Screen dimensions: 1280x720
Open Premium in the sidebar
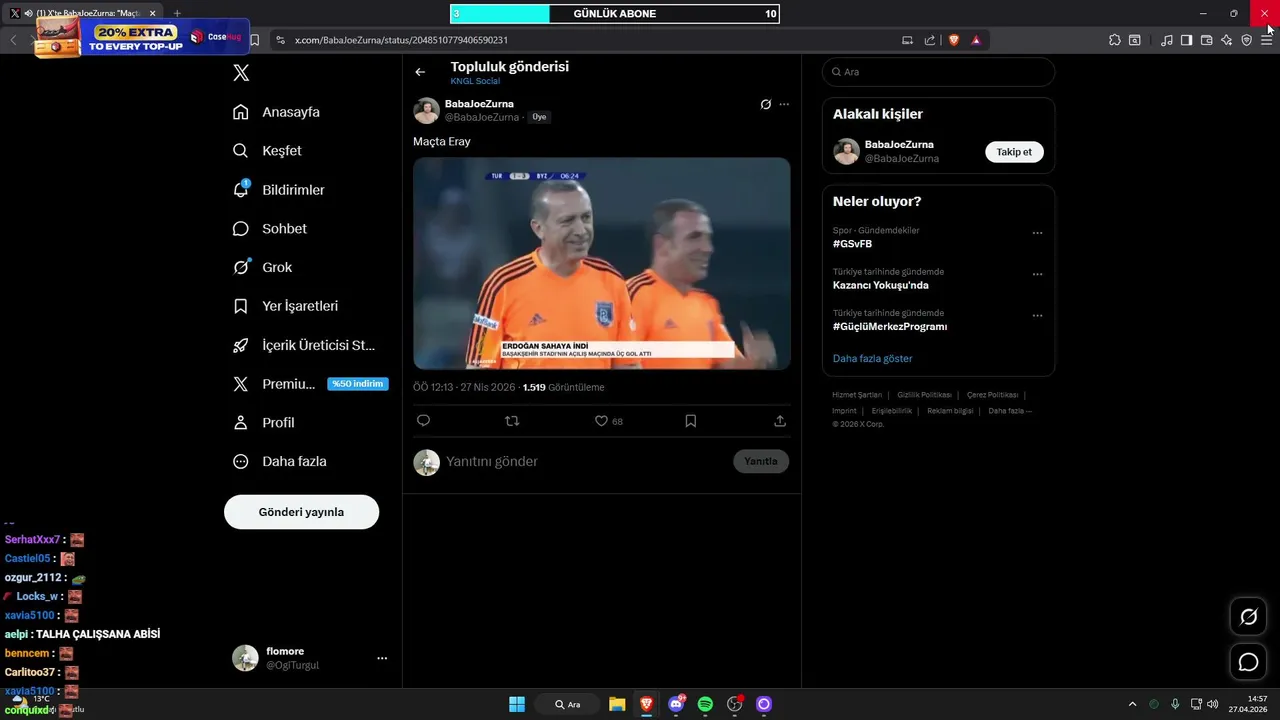(x=310, y=384)
